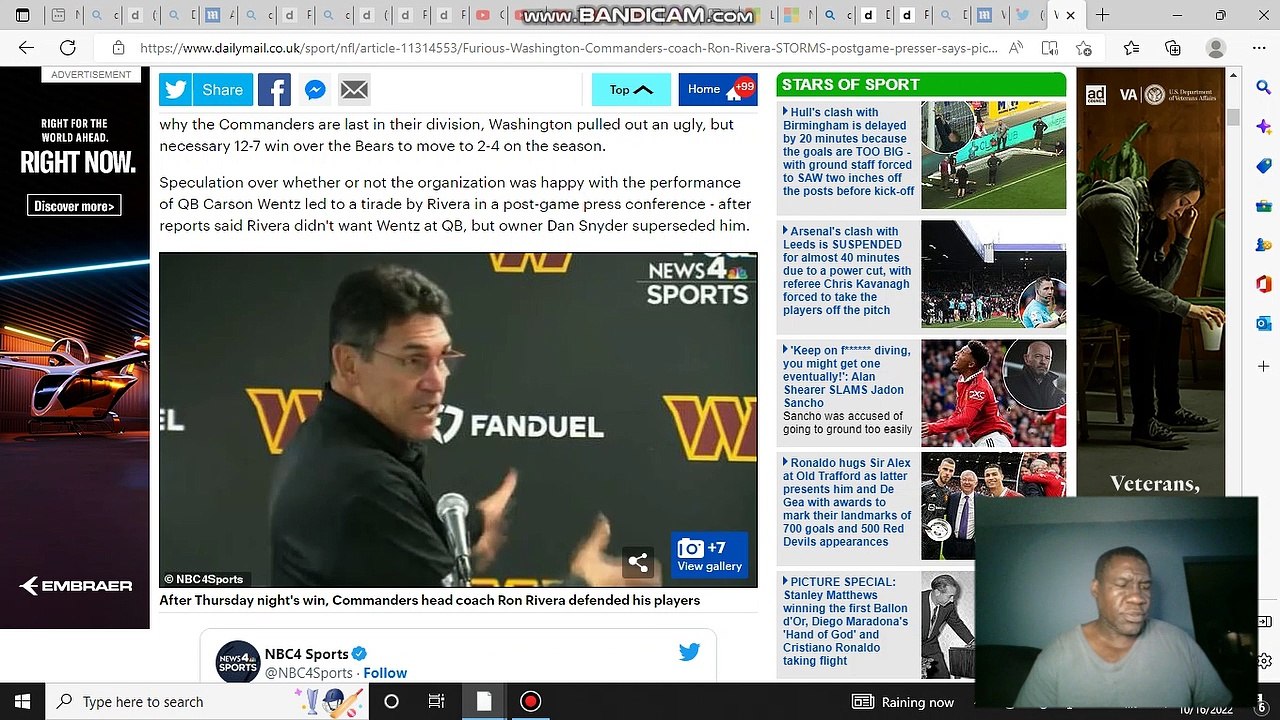View site information lock icon
Screen dimensions: 1280x720
pos(118,48)
